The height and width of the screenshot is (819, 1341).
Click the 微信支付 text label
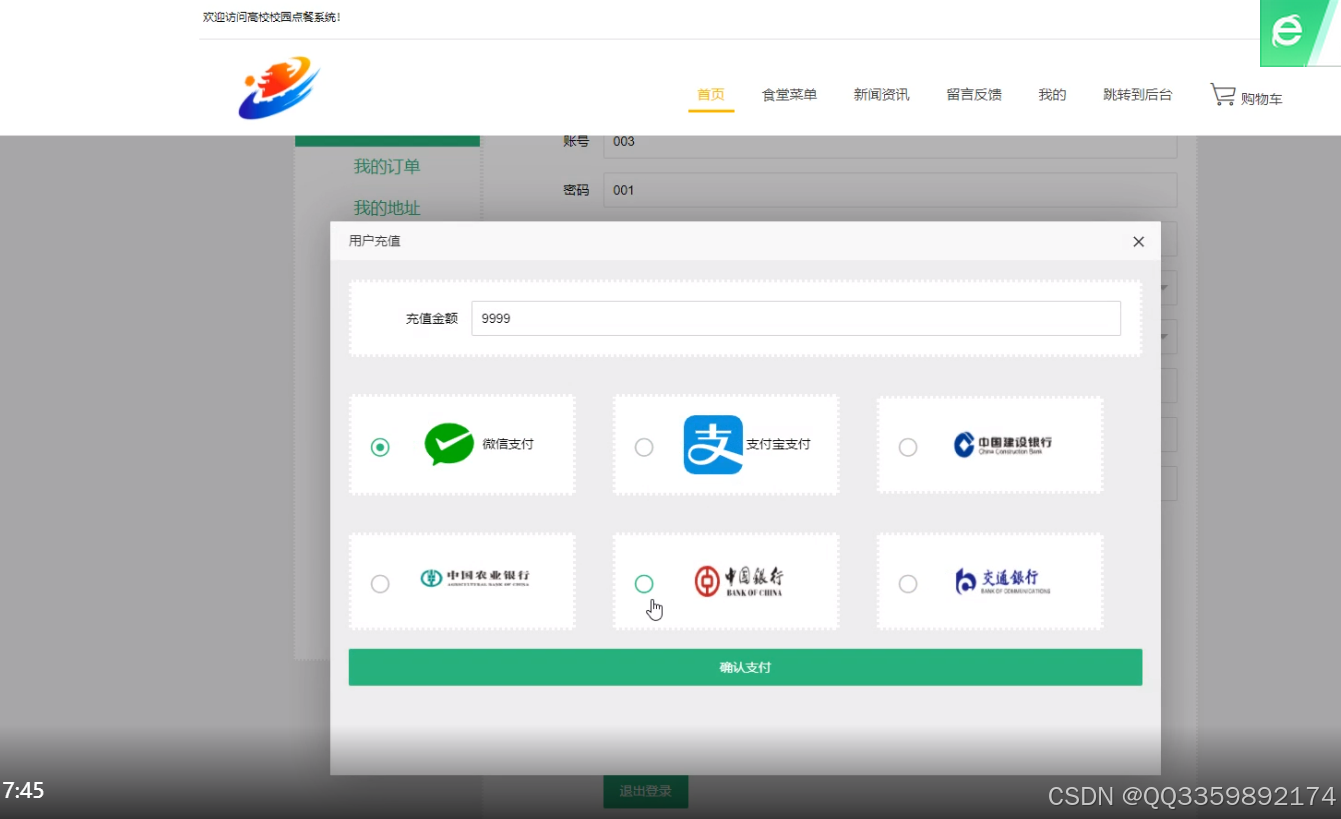(508, 444)
